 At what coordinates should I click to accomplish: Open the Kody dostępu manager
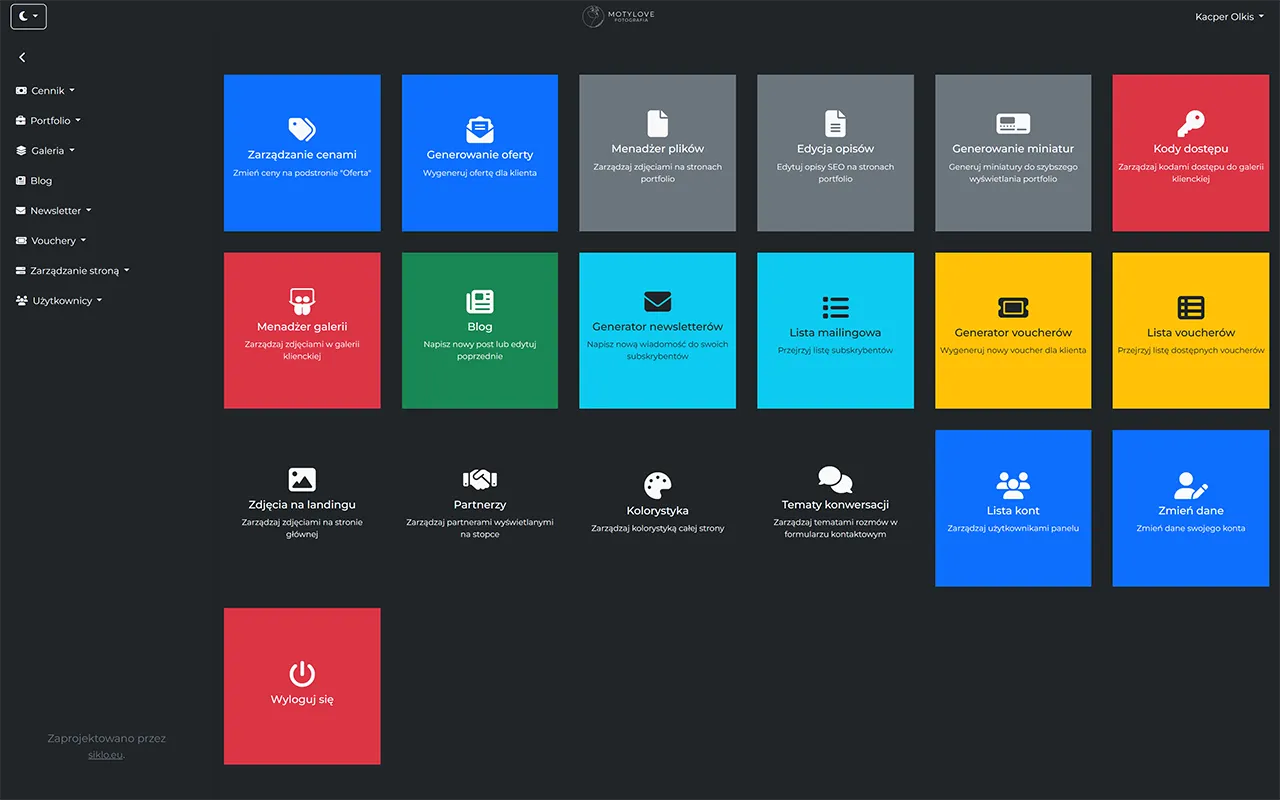click(x=1190, y=152)
